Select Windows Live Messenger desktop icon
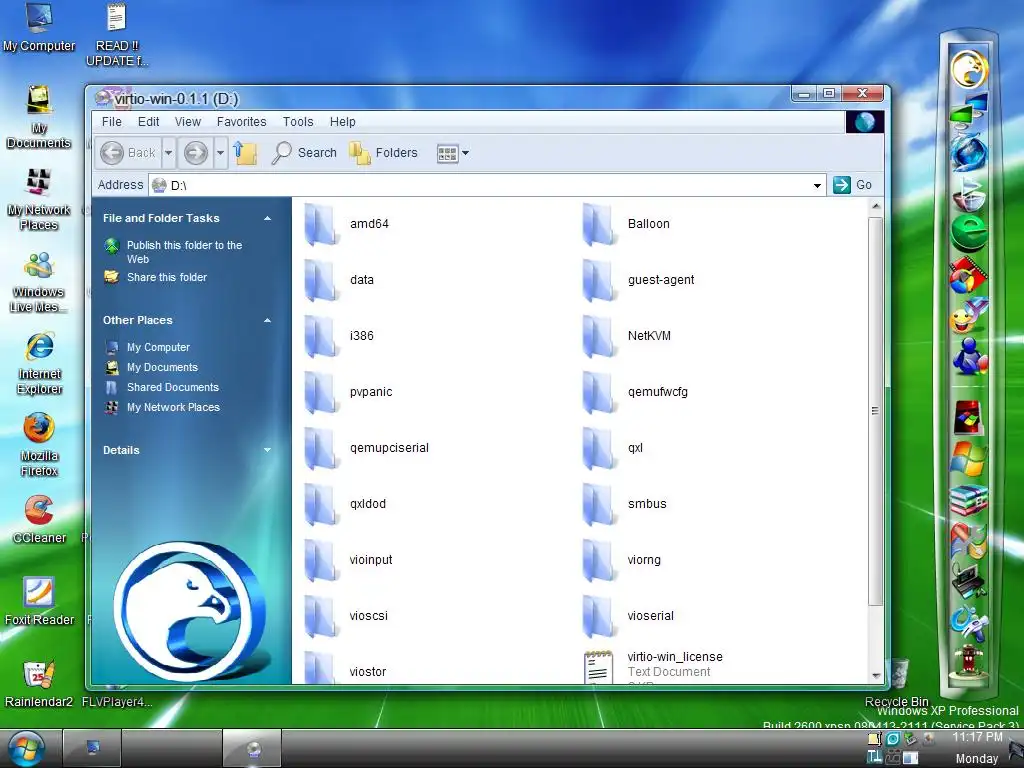1024x768 pixels. [x=38, y=281]
